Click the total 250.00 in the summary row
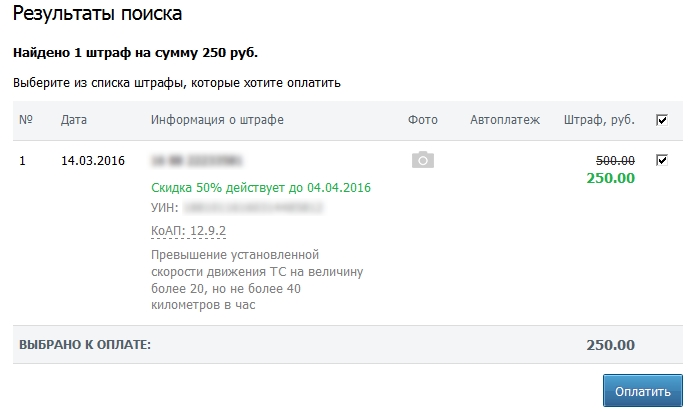 [x=610, y=345]
